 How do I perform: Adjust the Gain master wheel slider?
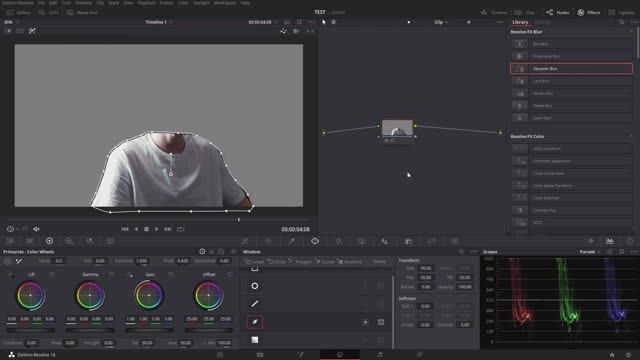pos(149,330)
